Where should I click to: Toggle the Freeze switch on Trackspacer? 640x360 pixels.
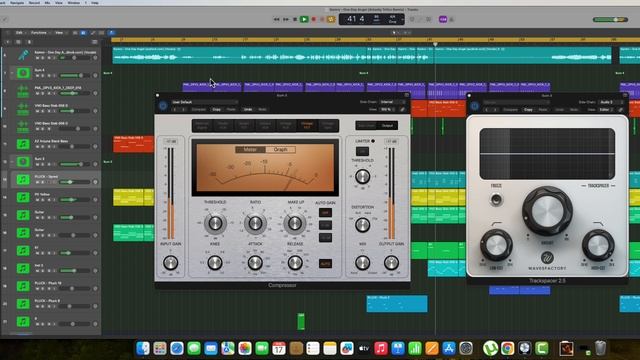coord(496,200)
